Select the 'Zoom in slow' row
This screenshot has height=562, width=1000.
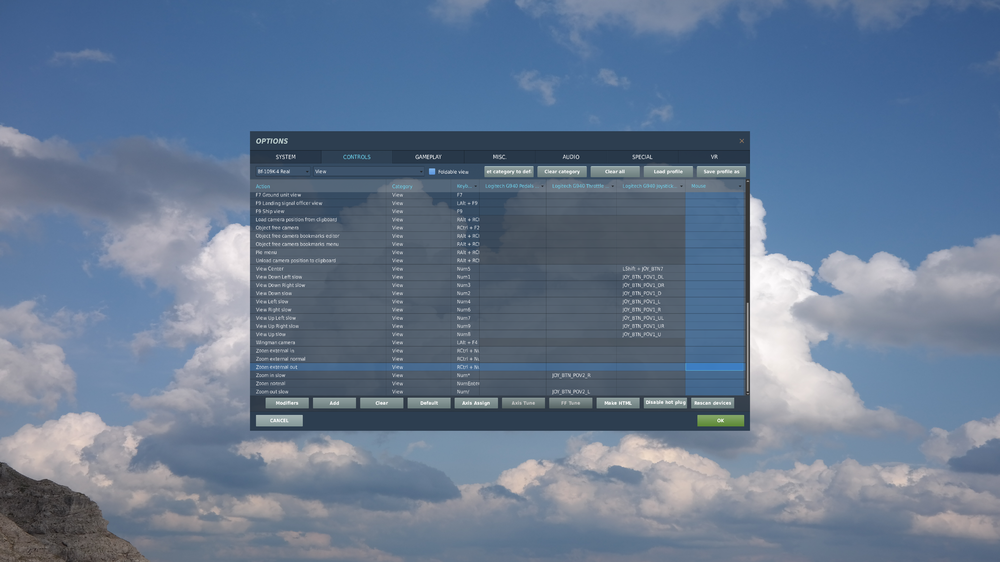click(498, 376)
